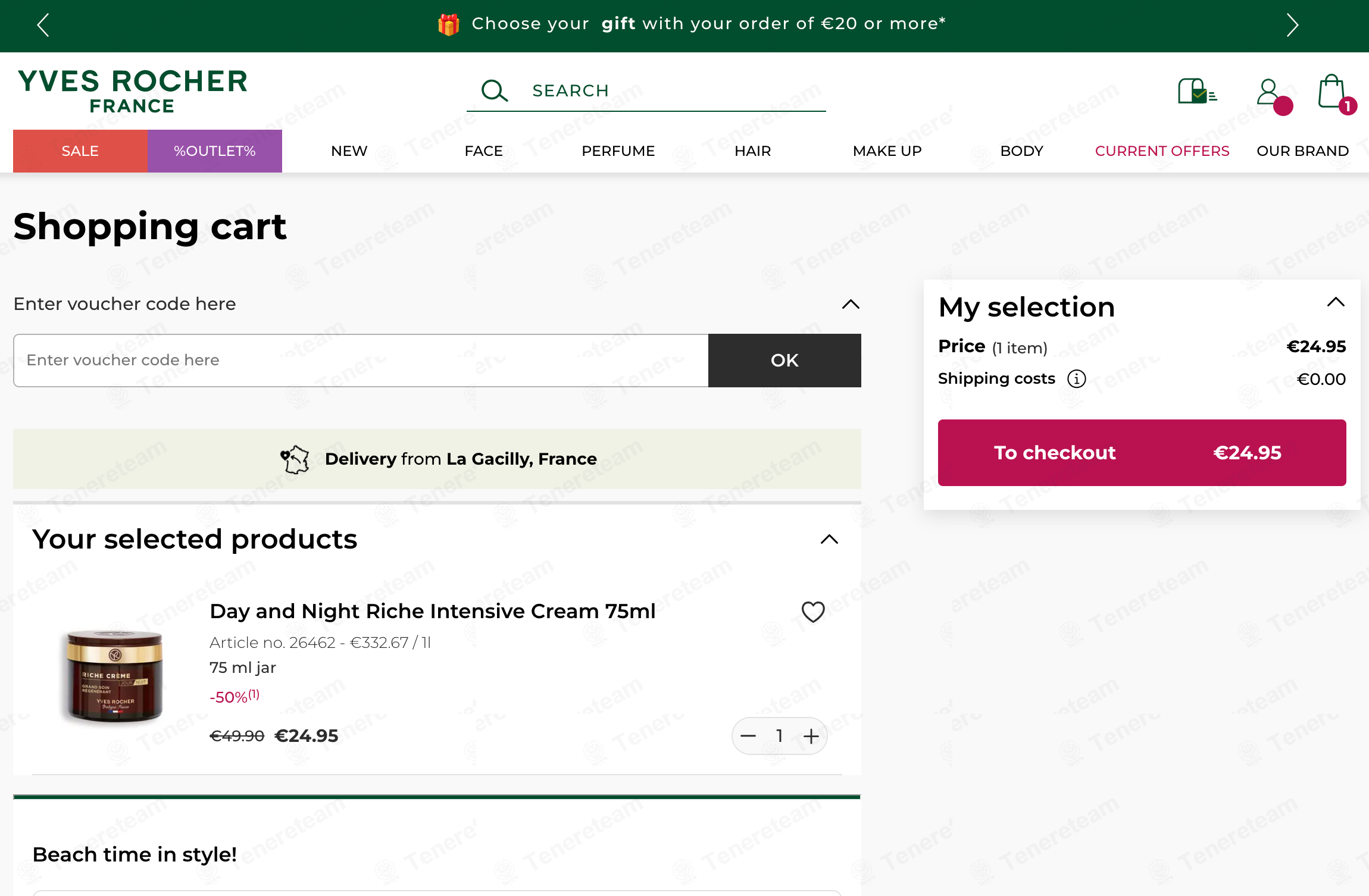Click the discounted price €24.95

click(306, 737)
